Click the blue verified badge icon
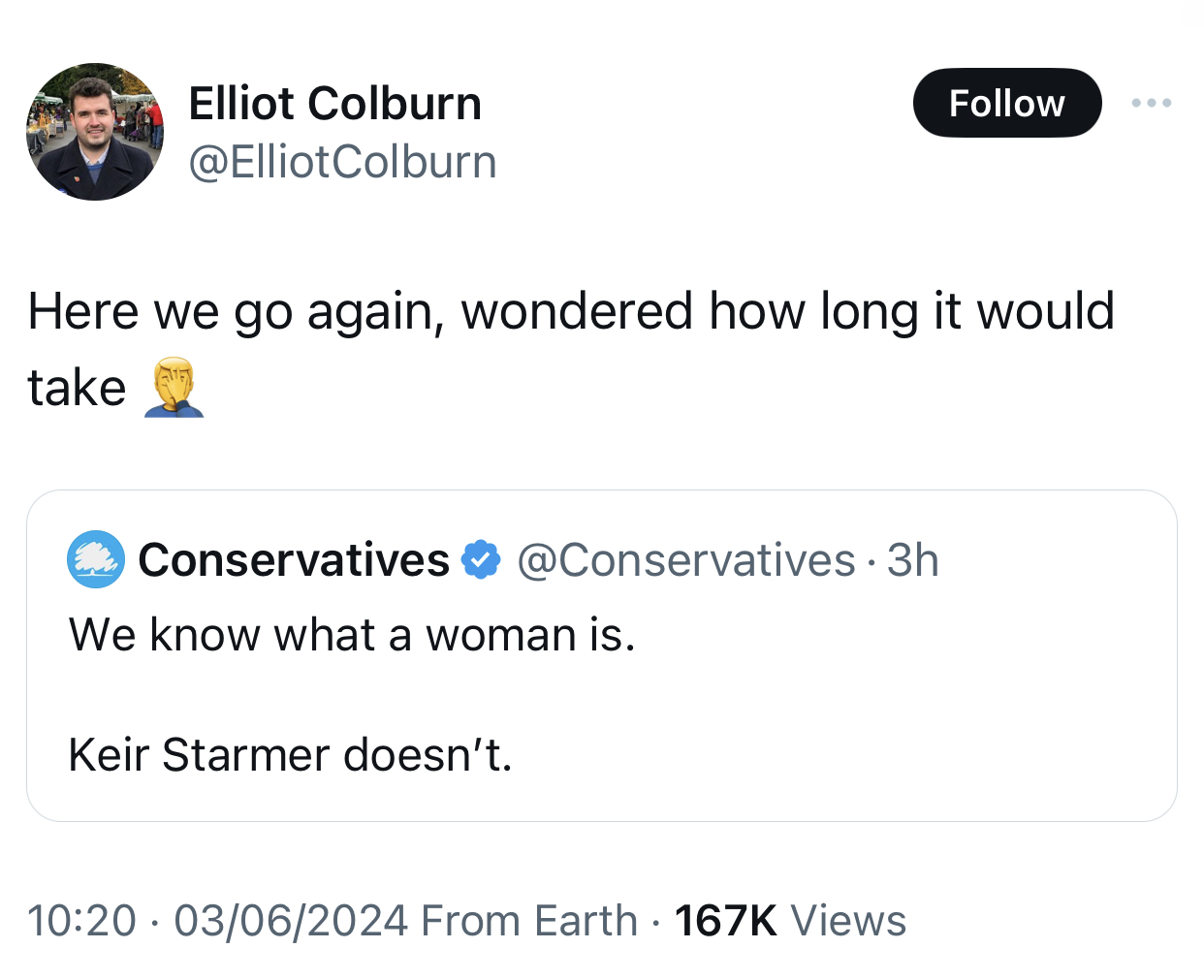The image size is (1204, 980). pyautogui.click(x=481, y=560)
